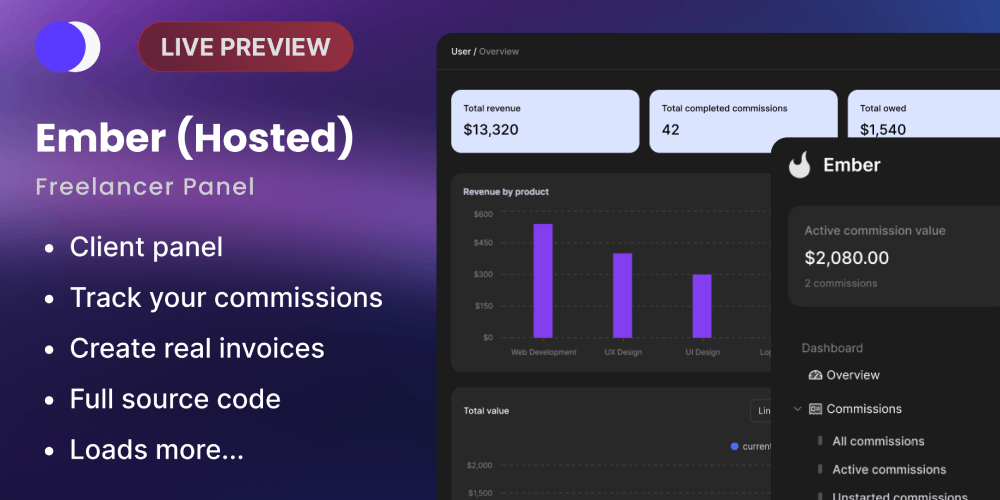Click the '$600' axis label
This screenshot has width=1000, height=500.
(x=483, y=214)
